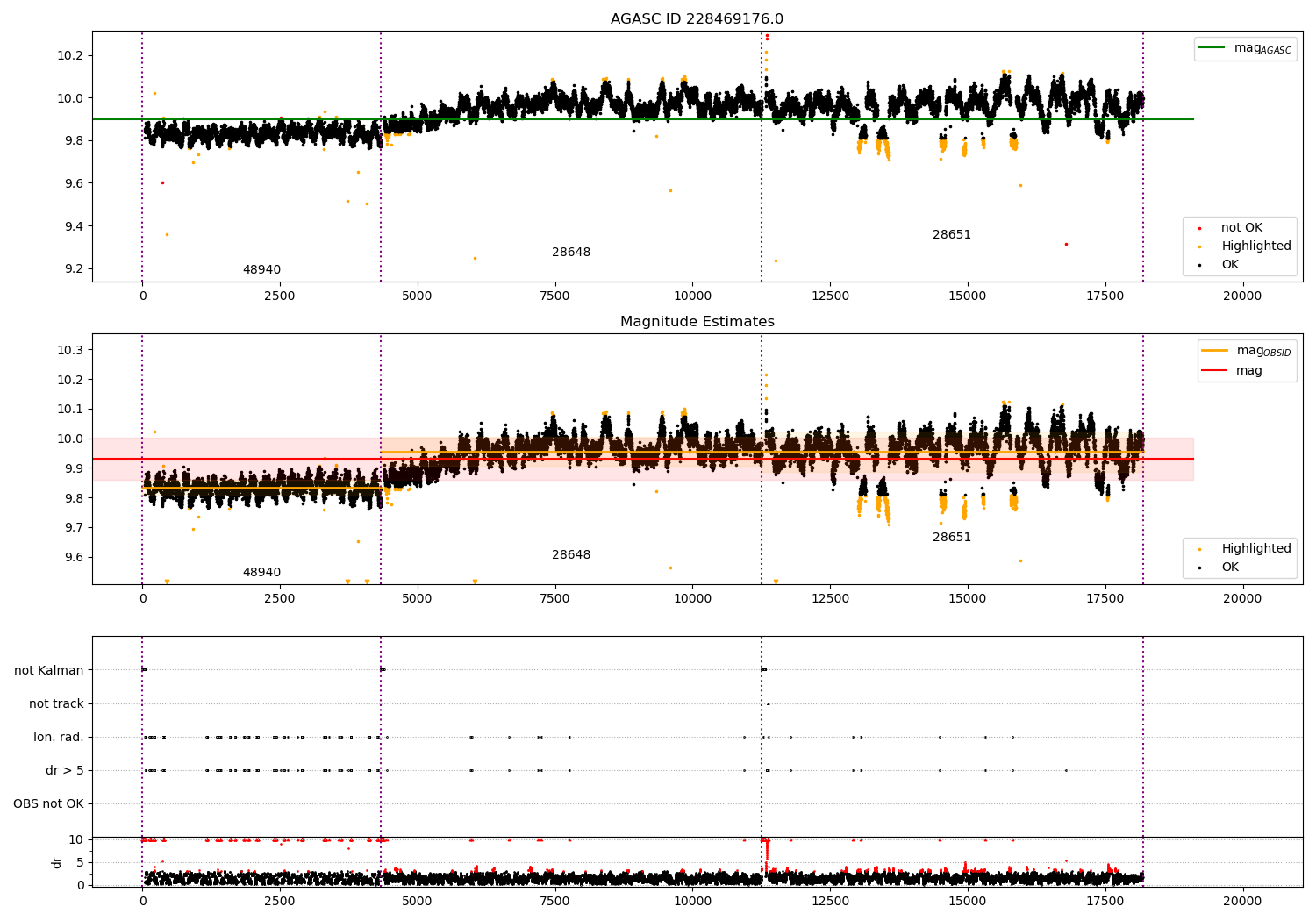Select the orange mag OBSID legend line
Screen dimensions: 1316x921
[x=1215, y=351]
